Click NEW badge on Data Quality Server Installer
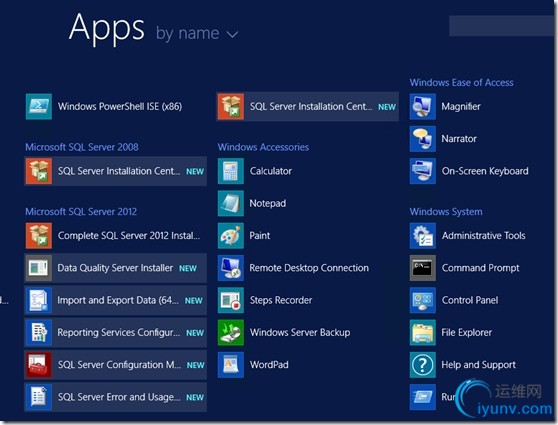This screenshot has width=558, height=425. 188,268
